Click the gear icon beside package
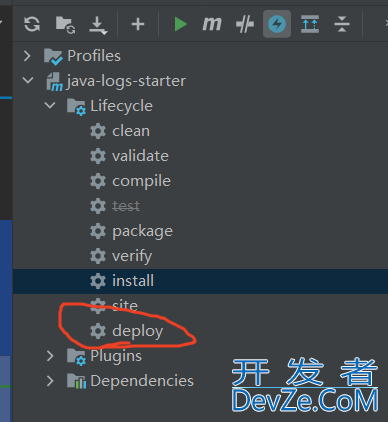The image size is (388, 422). tap(98, 231)
